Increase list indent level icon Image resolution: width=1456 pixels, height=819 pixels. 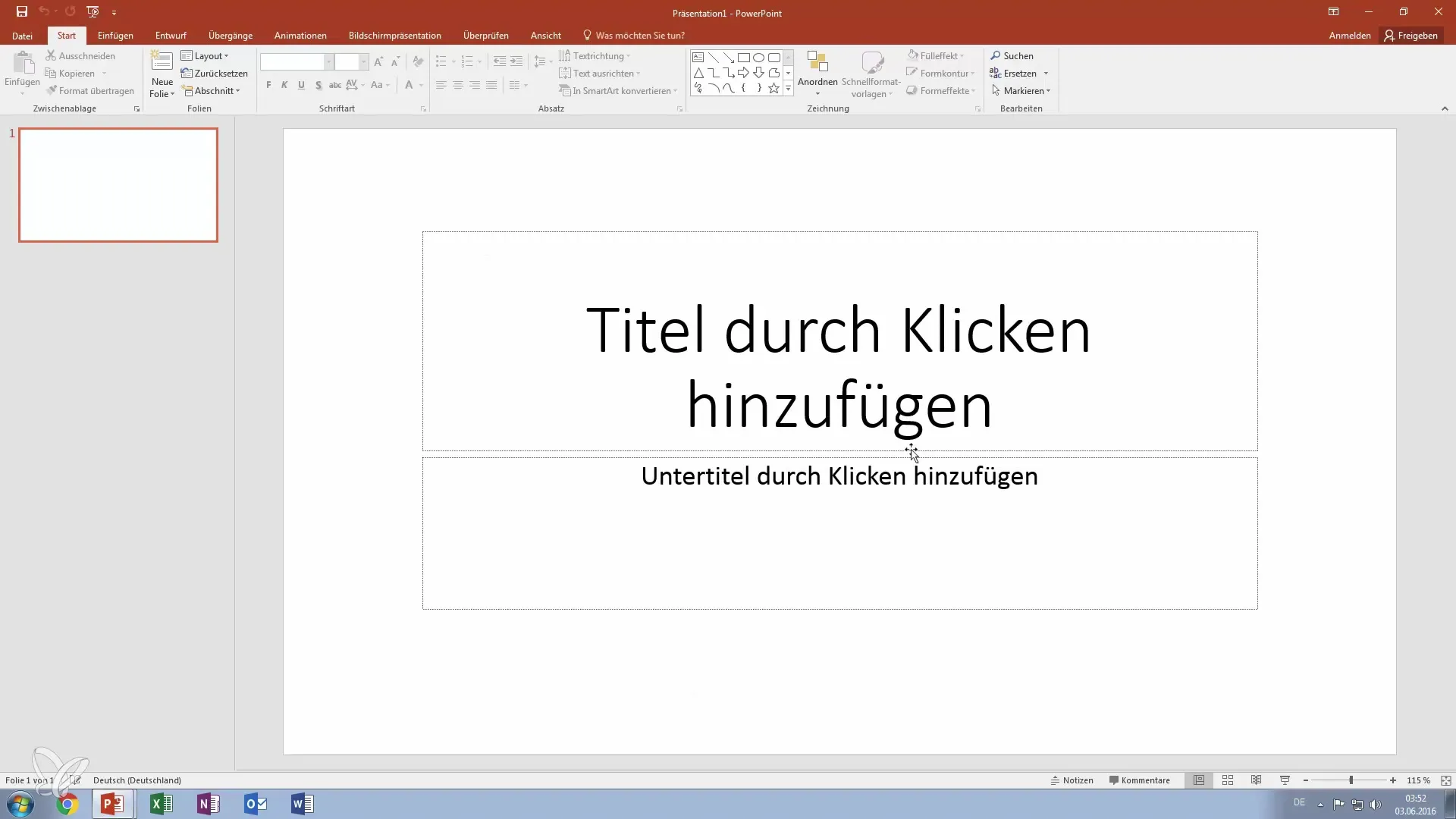coord(516,61)
